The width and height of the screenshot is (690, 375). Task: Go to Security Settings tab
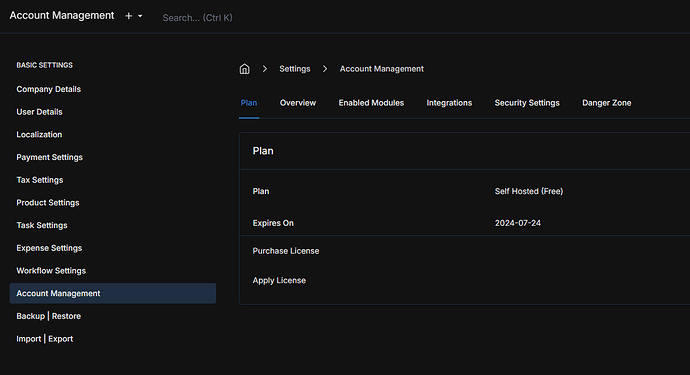(x=527, y=103)
